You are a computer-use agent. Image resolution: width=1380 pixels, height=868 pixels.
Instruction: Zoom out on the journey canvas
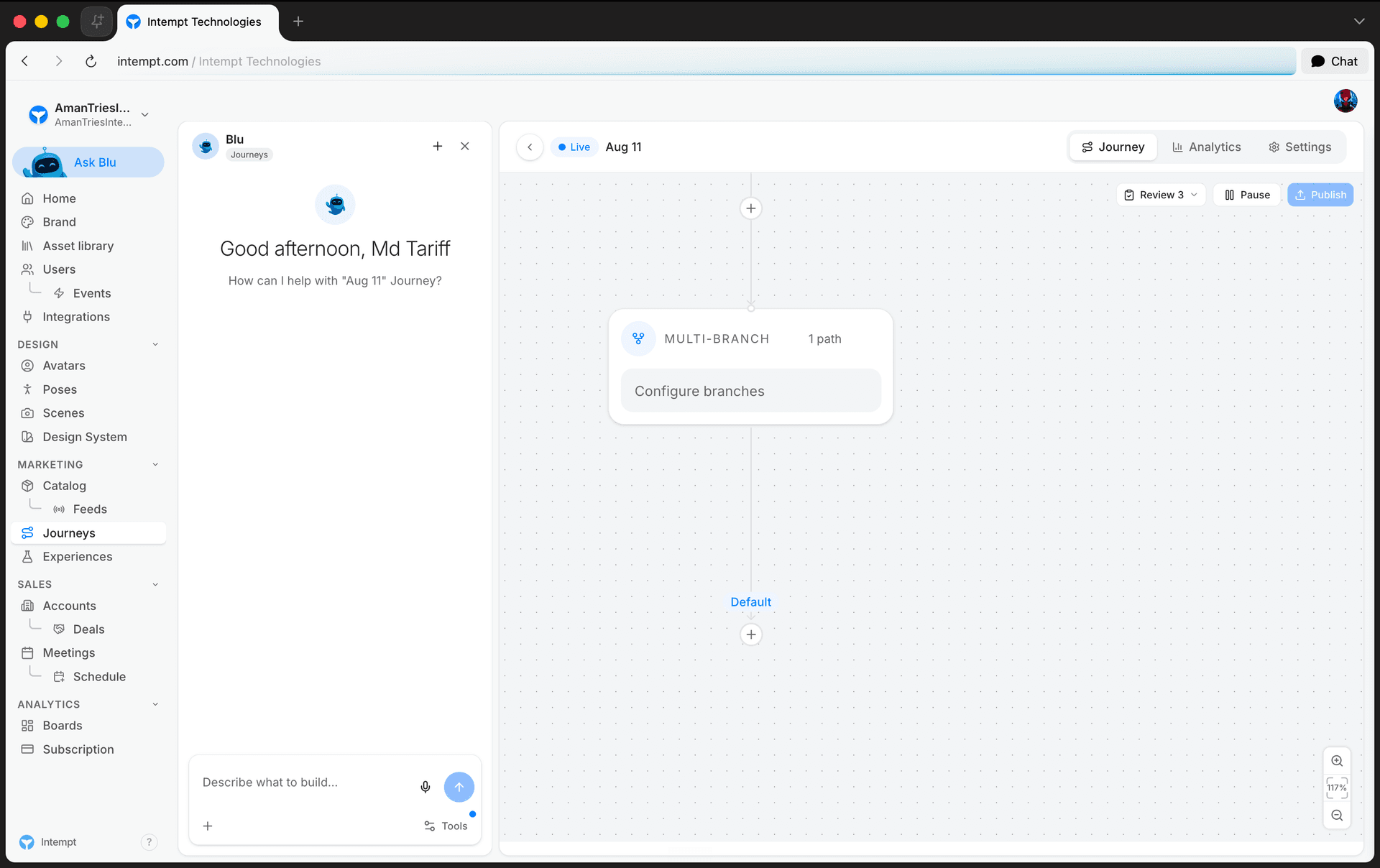pos(1337,816)
